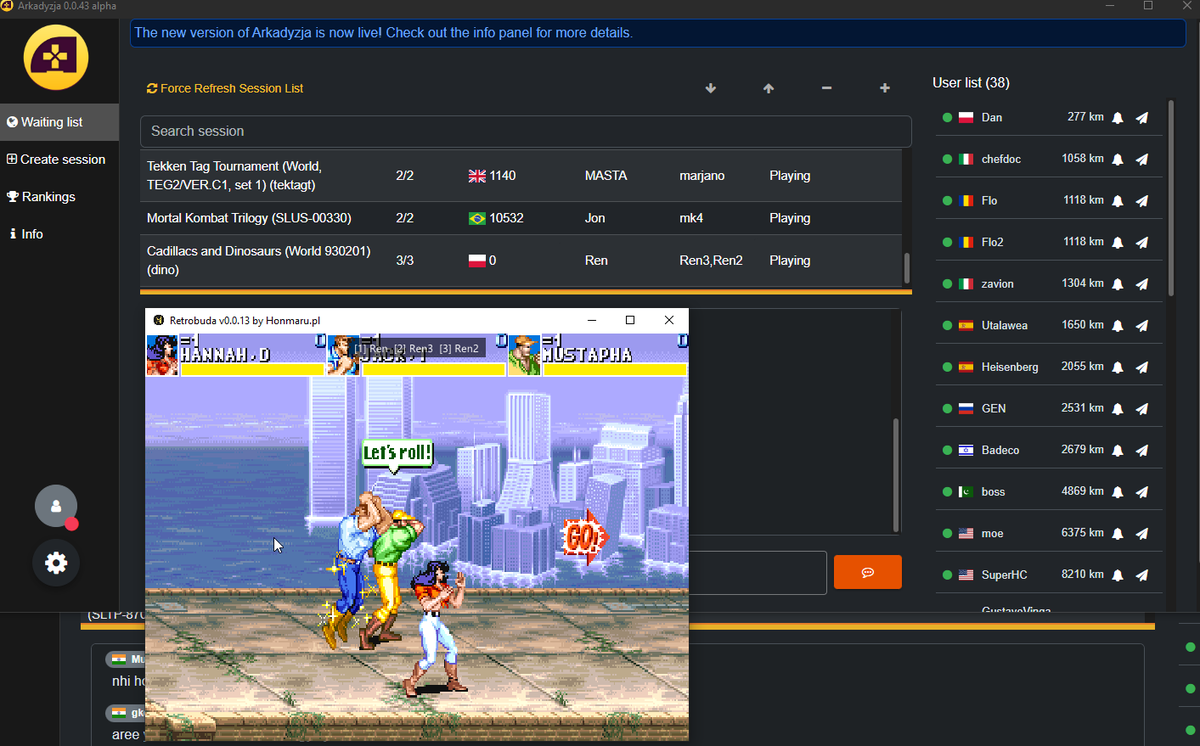Focus the Search session field
Image resolution: width=1200 pixels, height=746 pixels.
coord(526,131)
